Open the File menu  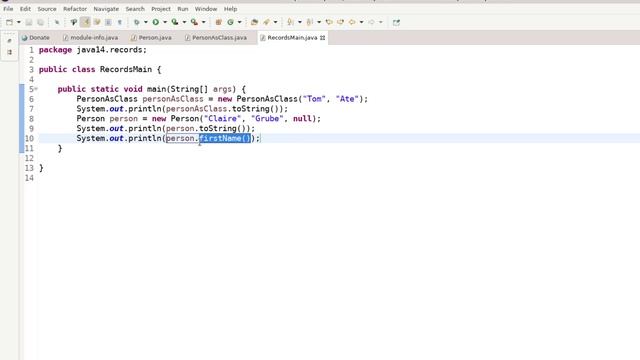8,9
